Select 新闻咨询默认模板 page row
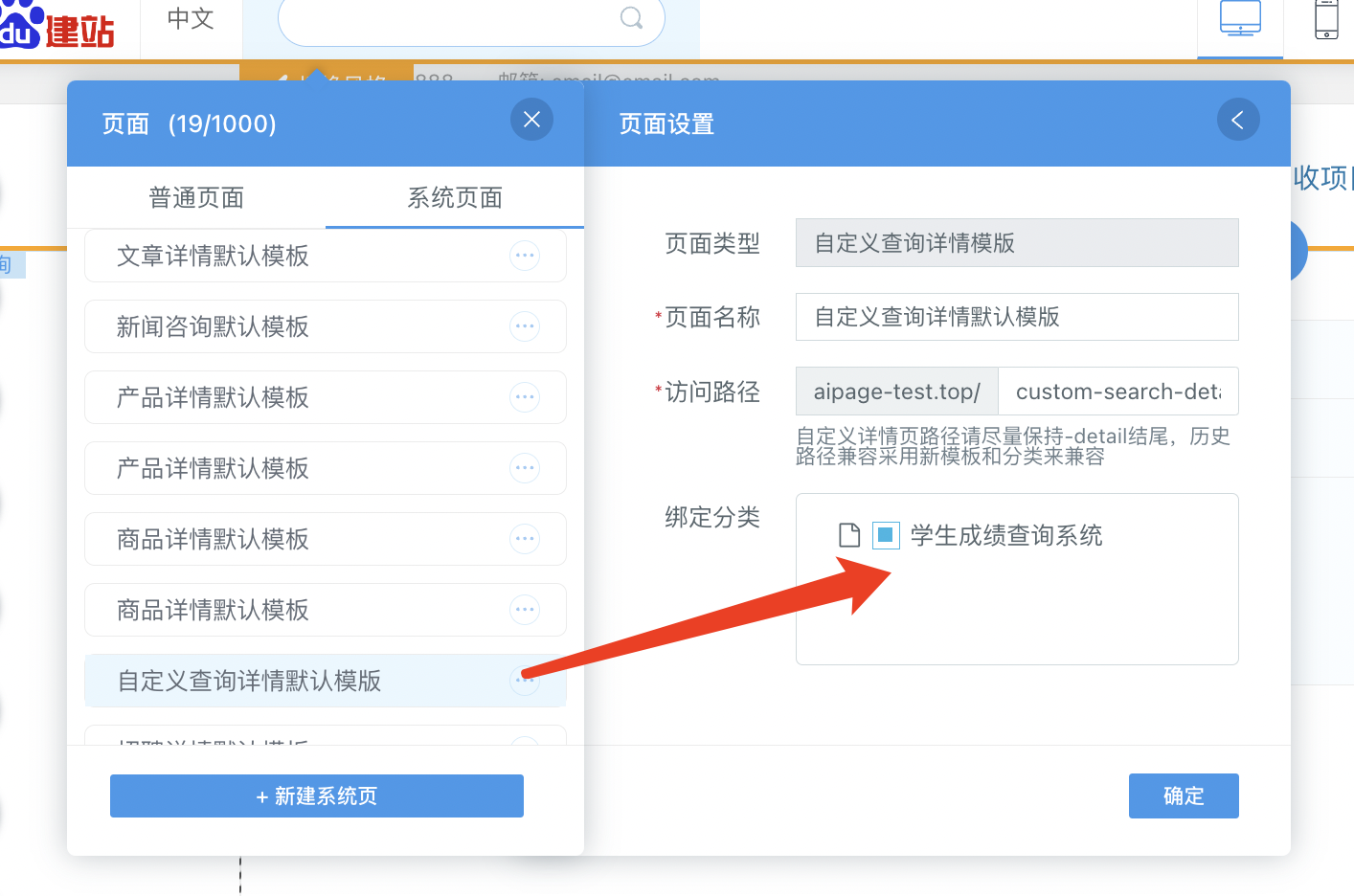The width and height of the screenshot is (1354, 896). (x=326, y=326)
